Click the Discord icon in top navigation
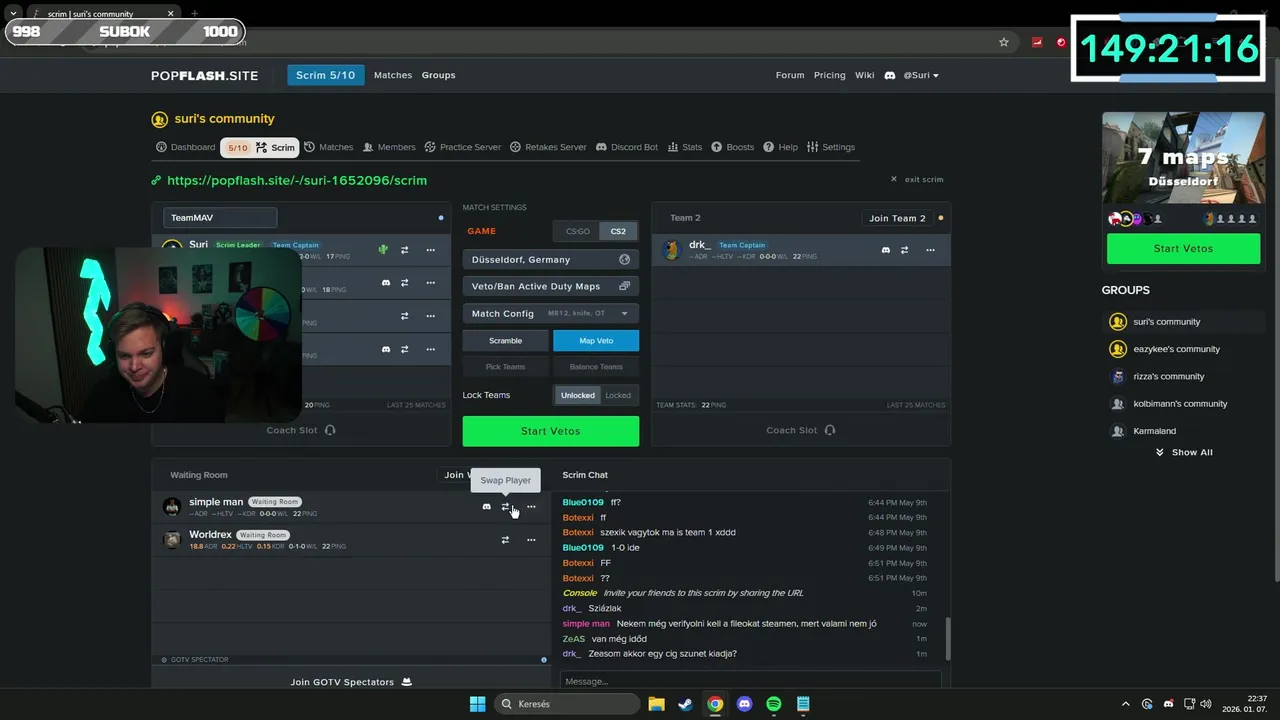1280x720 pixels. (889, 75)
